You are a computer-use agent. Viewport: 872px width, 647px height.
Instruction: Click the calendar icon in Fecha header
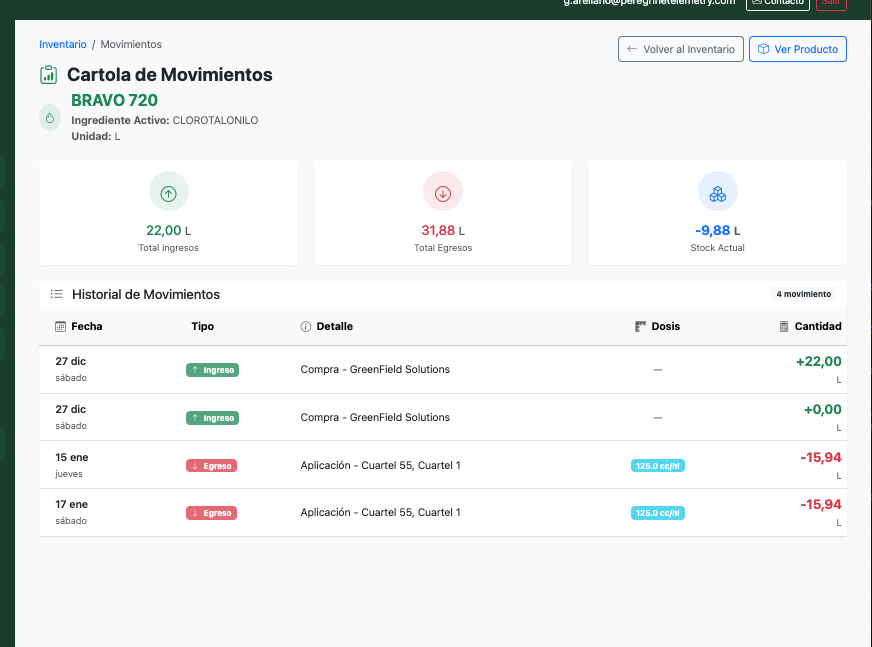[61, 327]
